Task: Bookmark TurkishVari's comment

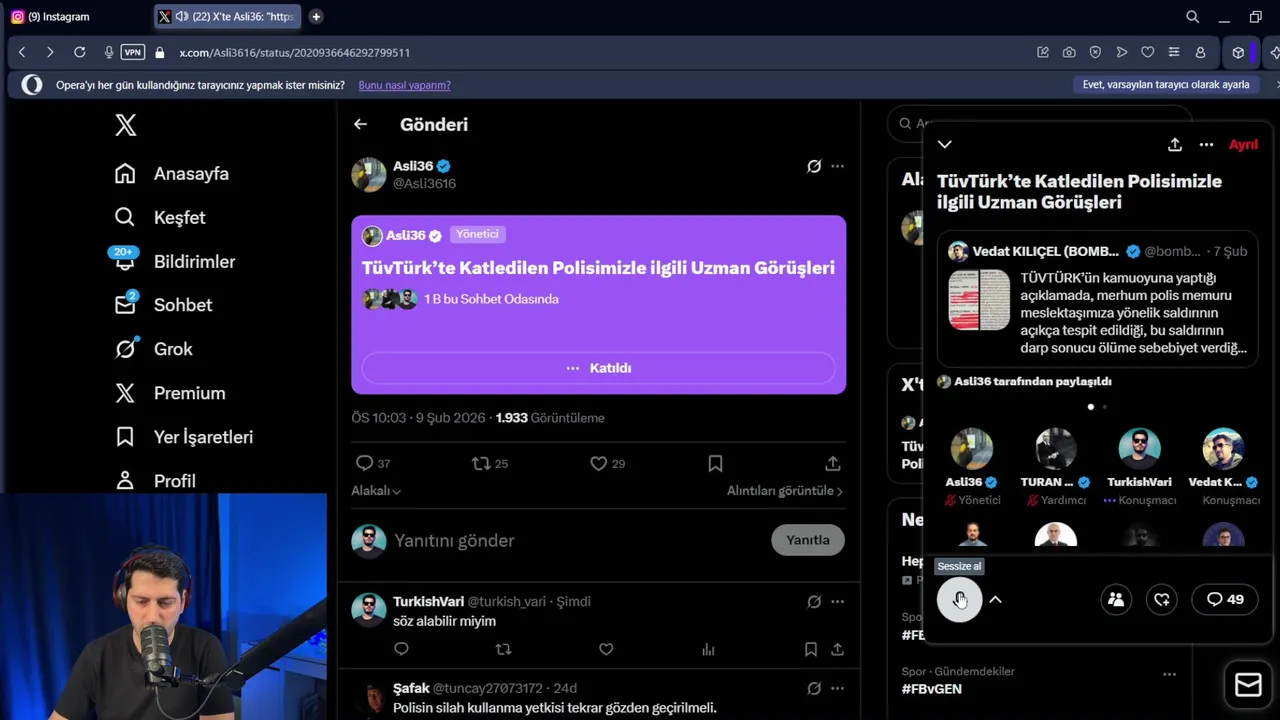Action: click(x=811, y=649)
